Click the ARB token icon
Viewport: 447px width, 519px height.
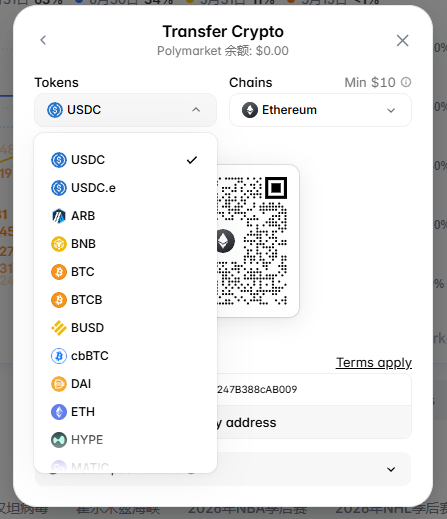point(59,216)
